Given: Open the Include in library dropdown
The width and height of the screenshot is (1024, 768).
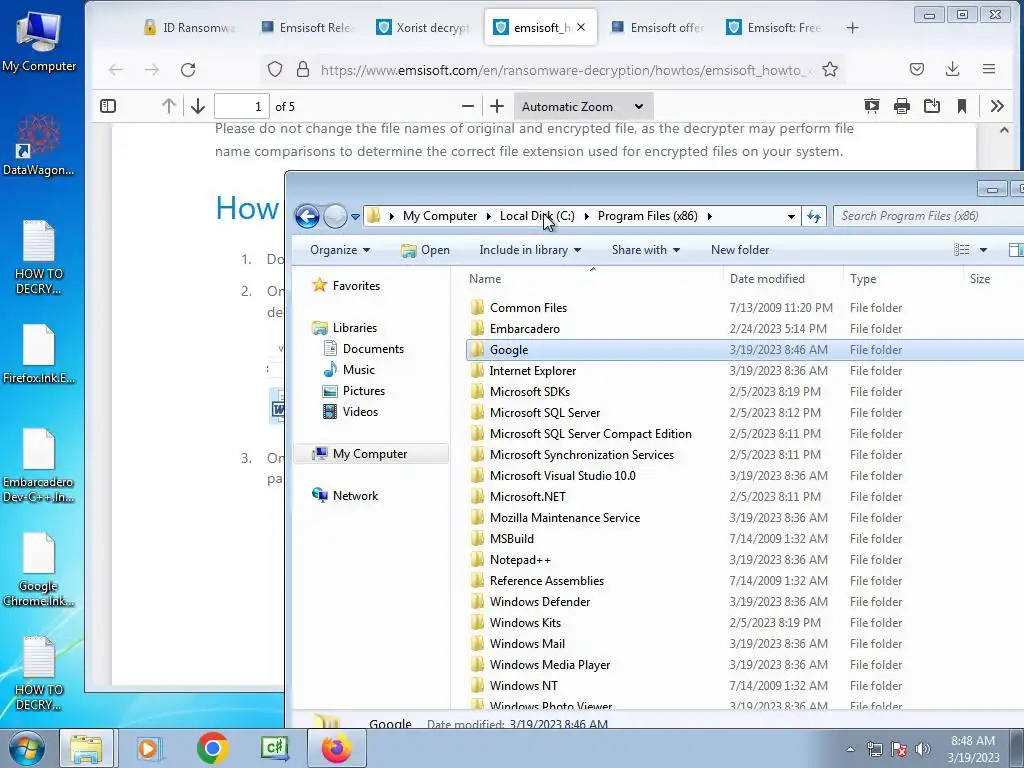Looking at the screenshot, I should pos(530,250).
